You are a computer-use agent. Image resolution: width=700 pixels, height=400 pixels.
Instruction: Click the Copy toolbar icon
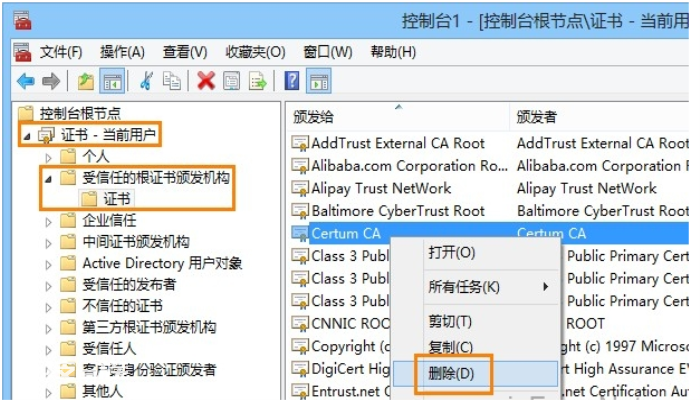(x=172, y=81)
